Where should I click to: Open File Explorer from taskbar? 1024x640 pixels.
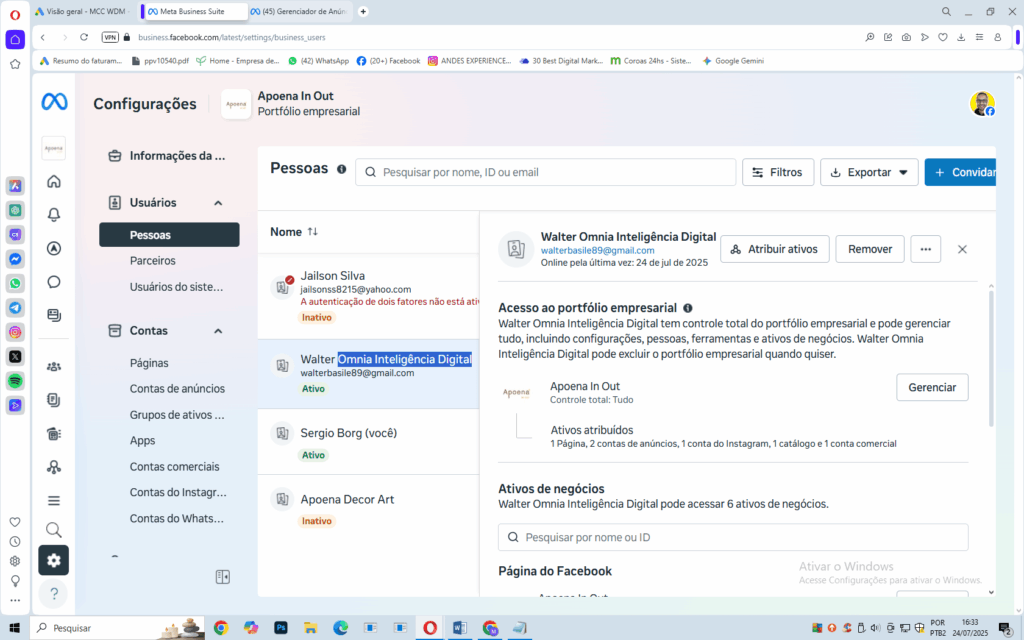(x=311, y=628)
